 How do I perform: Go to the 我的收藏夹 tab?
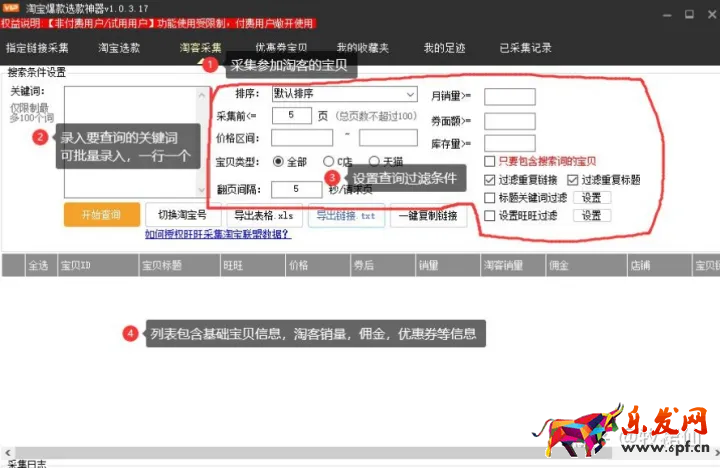pyautogui.click(x=363, y=48)
